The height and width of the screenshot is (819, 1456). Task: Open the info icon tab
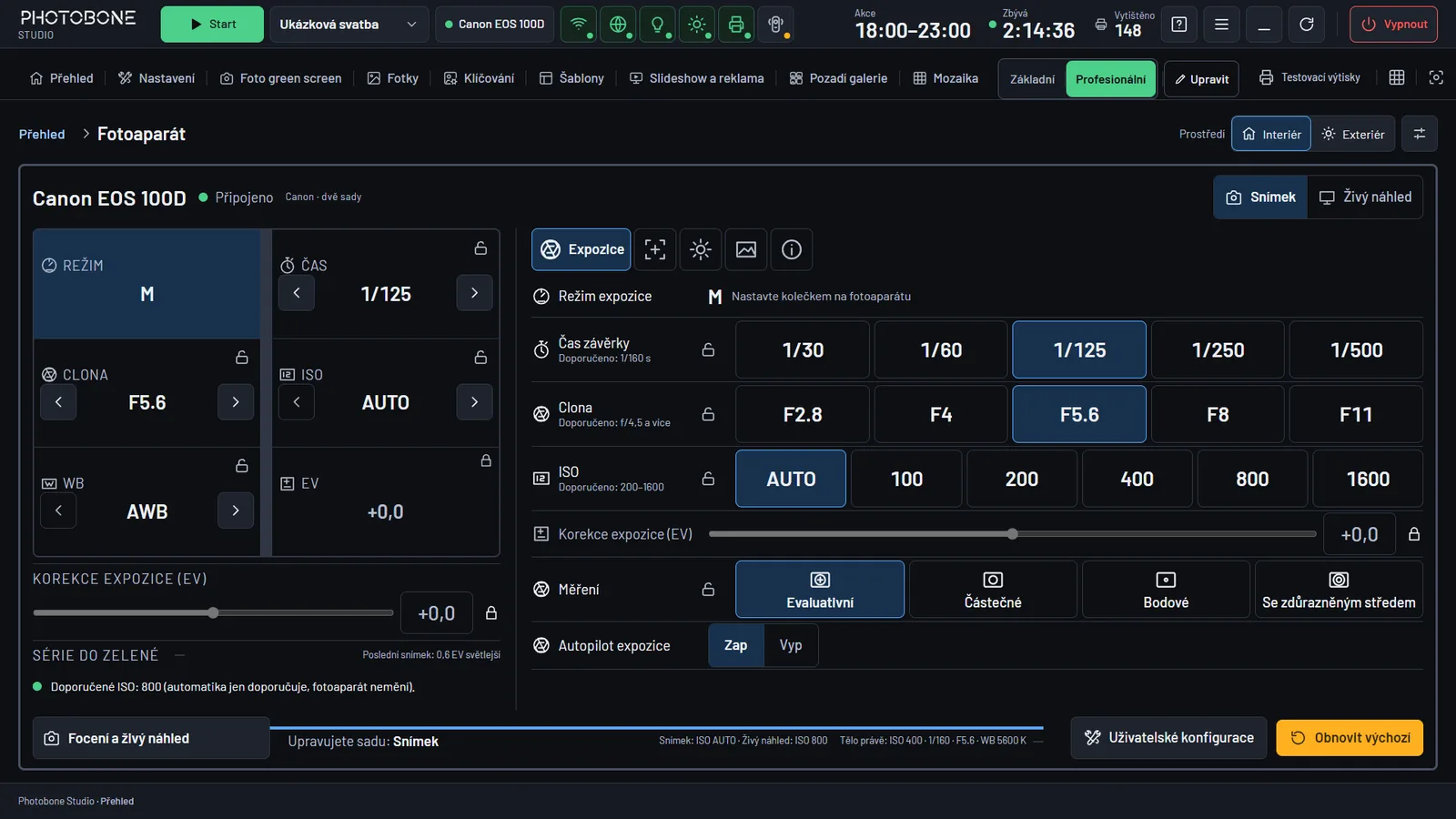[x=792, y=249]
